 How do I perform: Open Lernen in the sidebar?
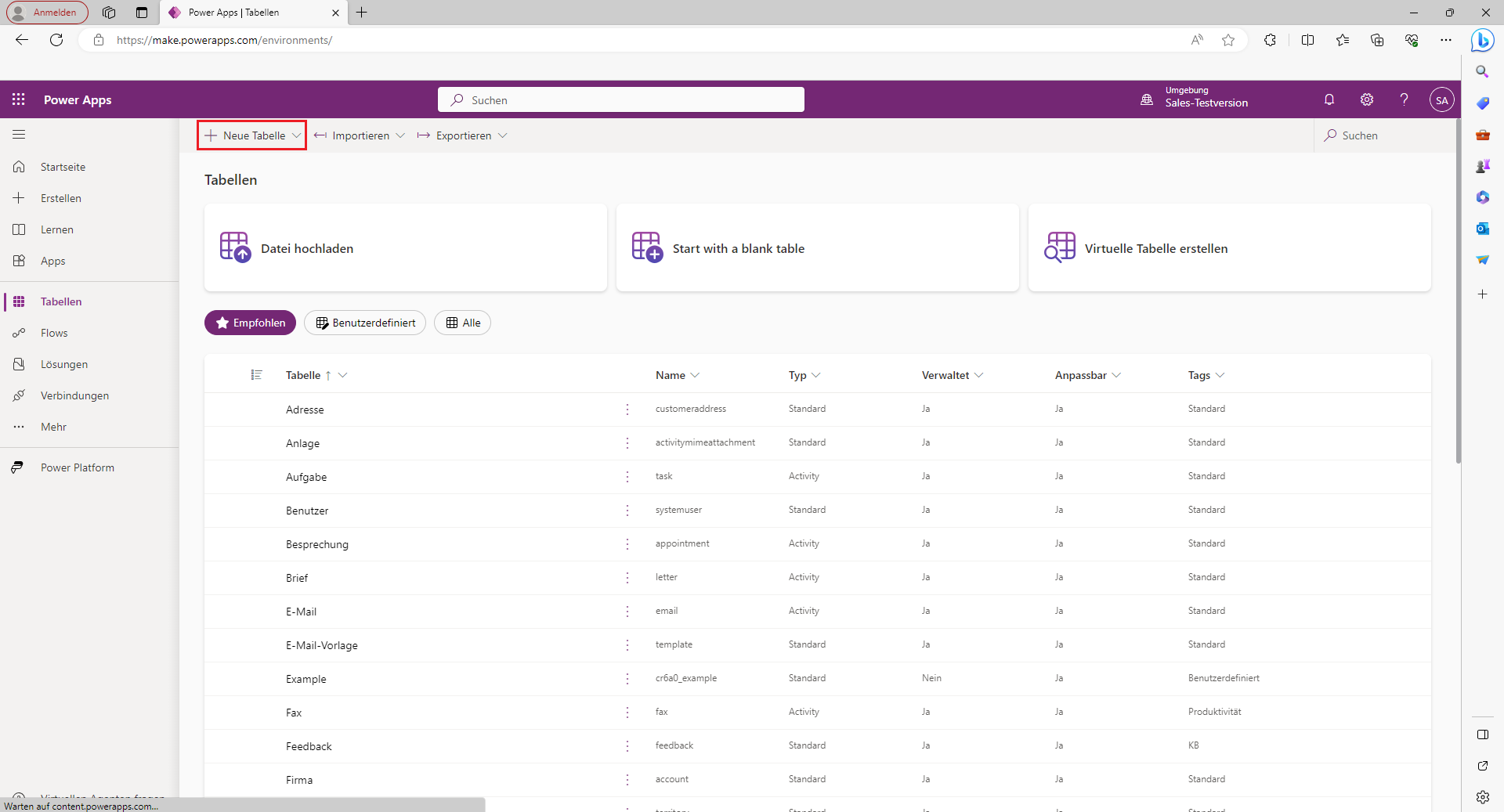[x=89, y=229]
